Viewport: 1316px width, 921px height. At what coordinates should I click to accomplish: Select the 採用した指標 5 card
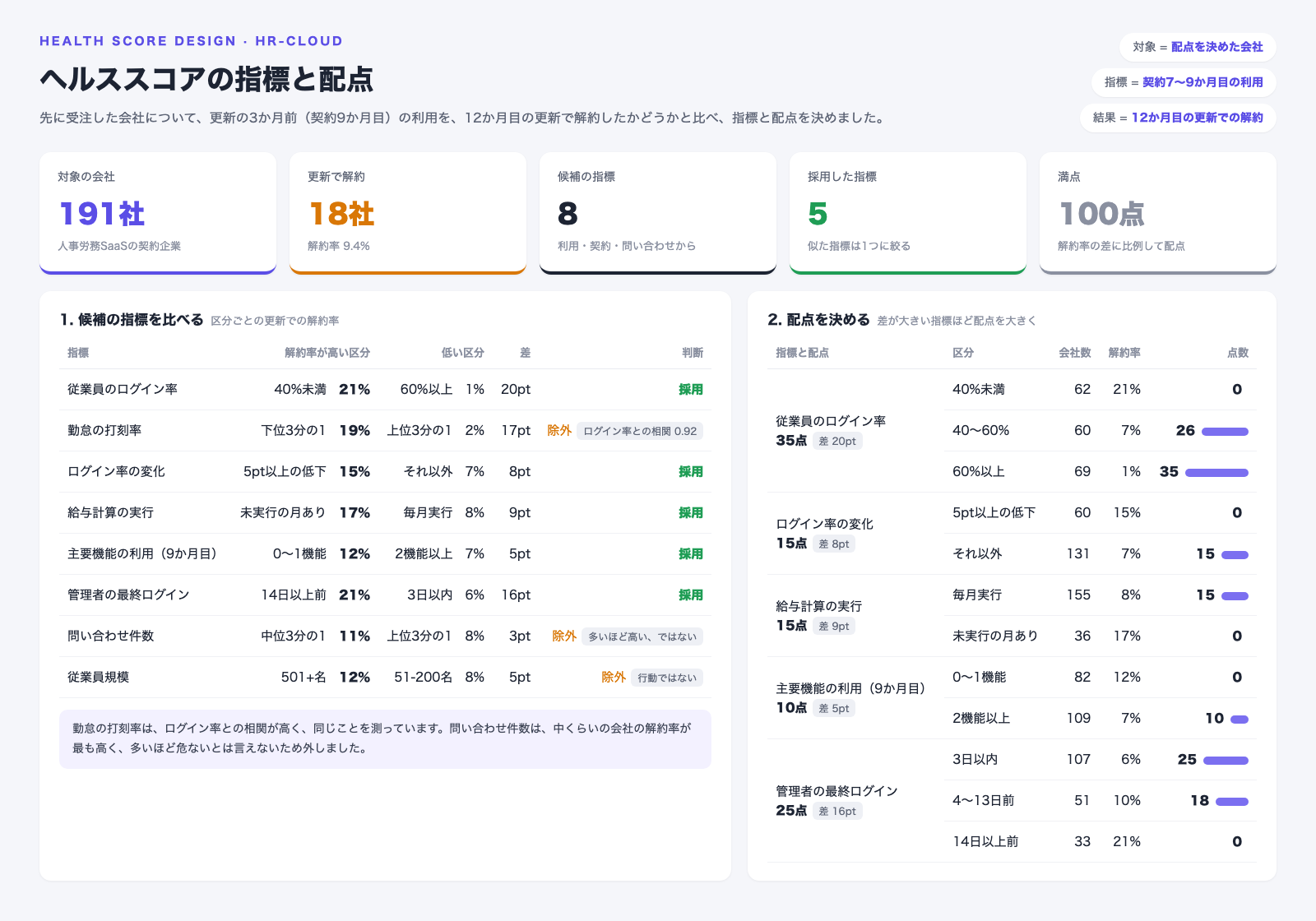pos(908,213)
